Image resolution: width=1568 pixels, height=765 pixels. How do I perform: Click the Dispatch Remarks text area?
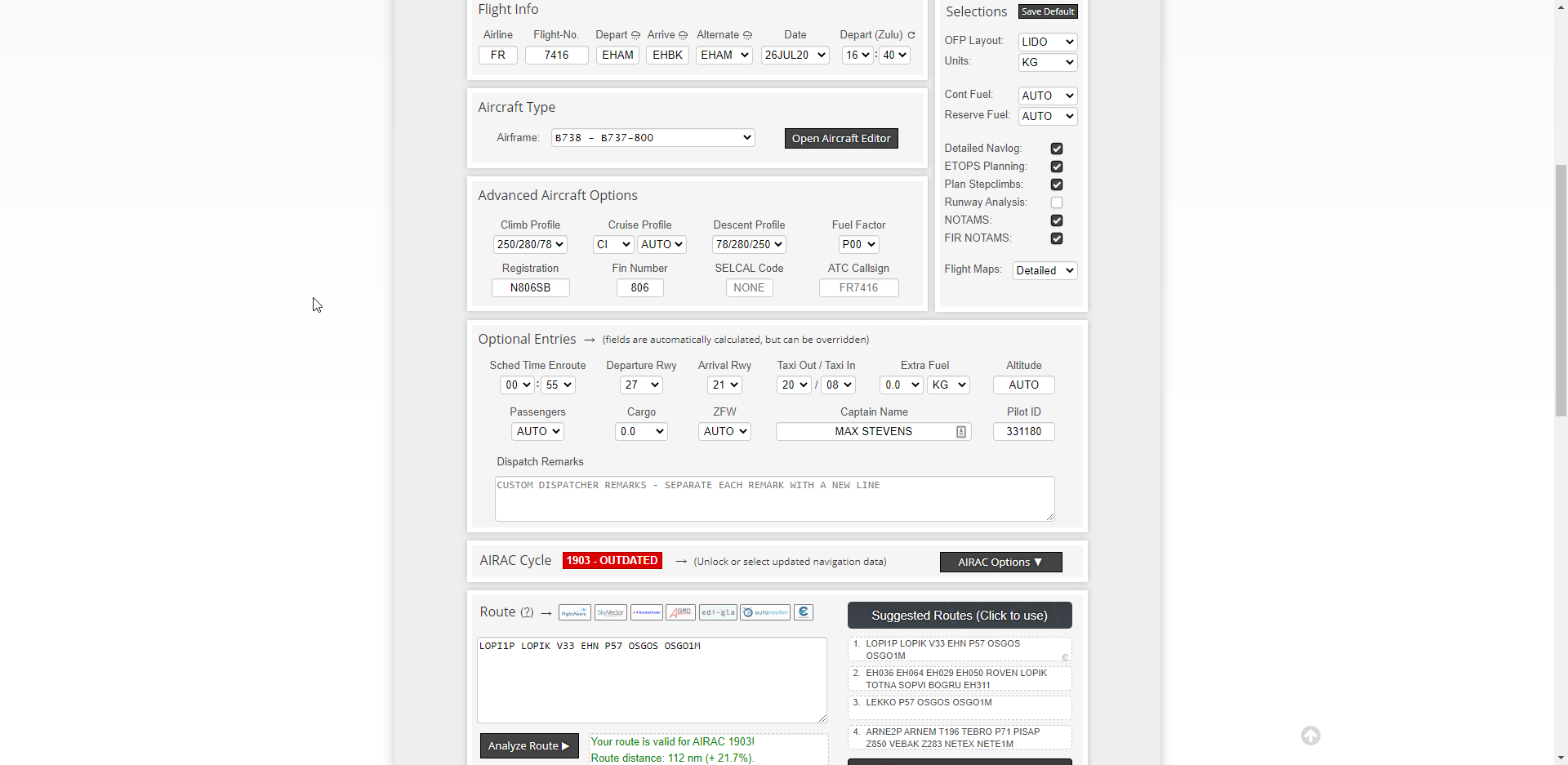pyautogui.click(x=774, y=499)
